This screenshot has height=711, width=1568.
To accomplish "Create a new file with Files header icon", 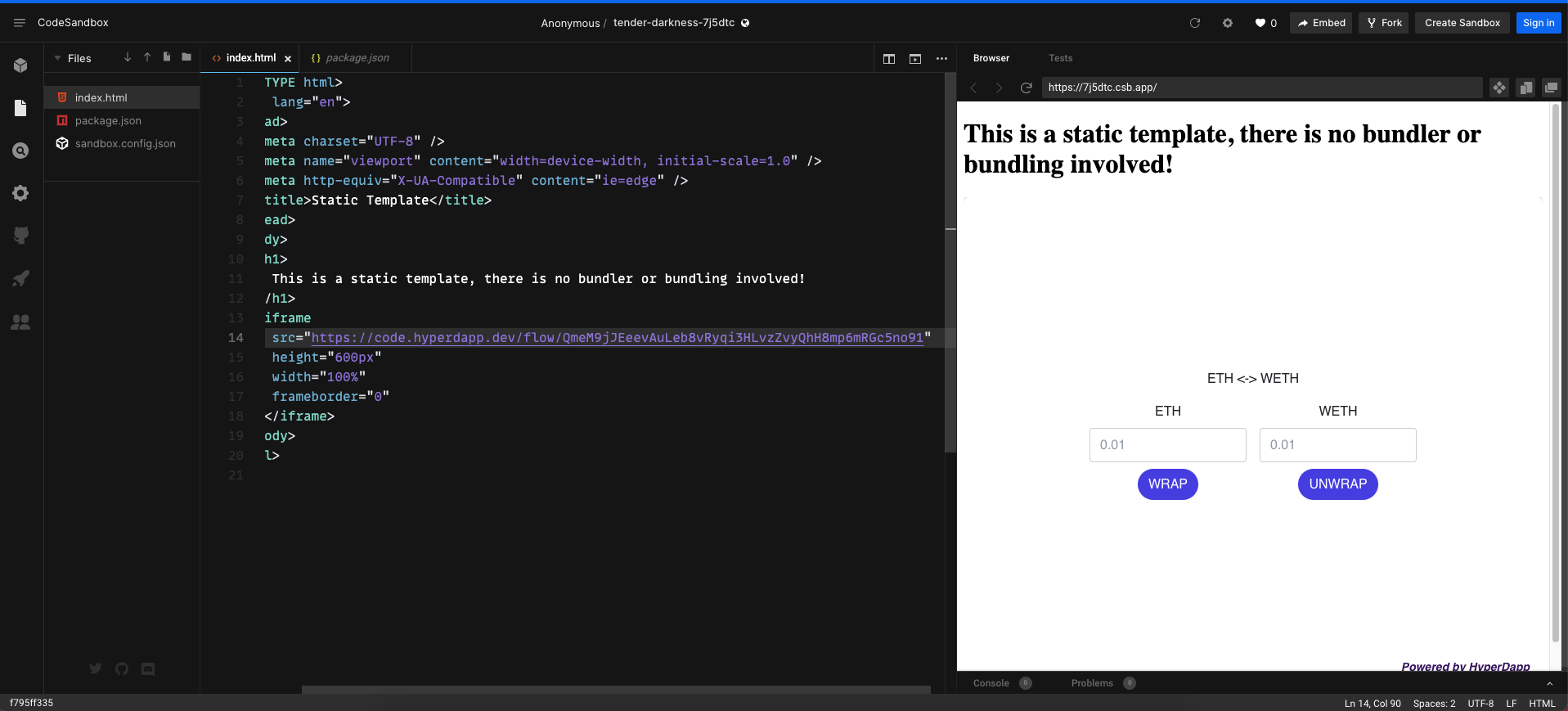I will (167, 57).
